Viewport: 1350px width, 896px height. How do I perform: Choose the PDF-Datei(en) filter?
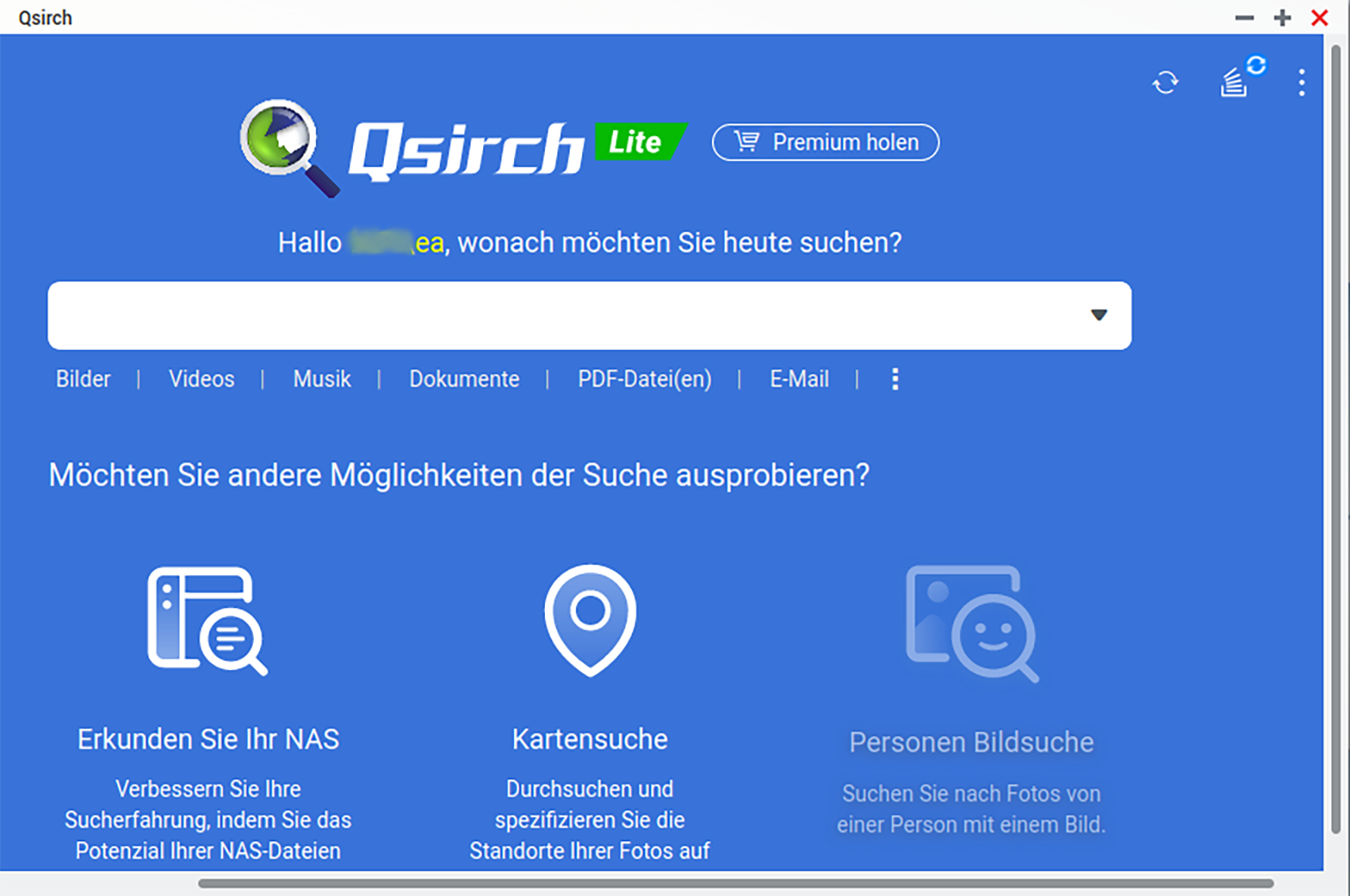click(x=644, y=379)
